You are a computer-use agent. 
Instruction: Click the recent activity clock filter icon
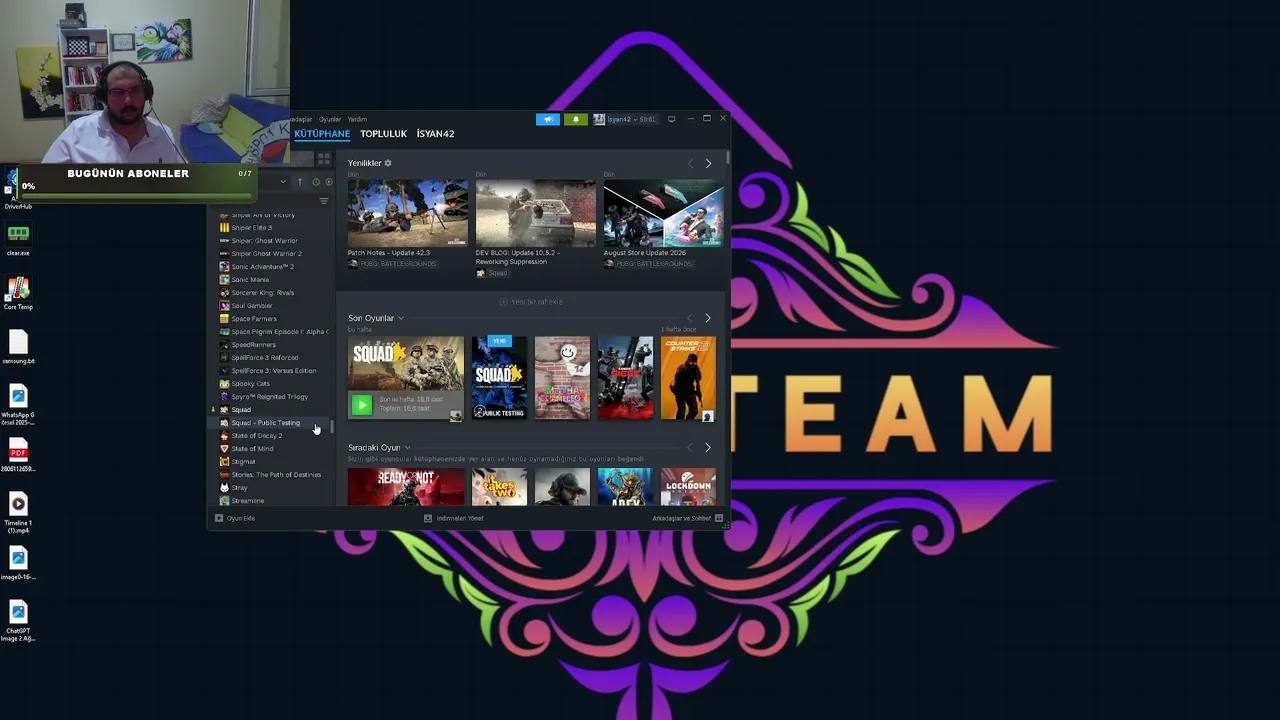click(x=316, y=182)
